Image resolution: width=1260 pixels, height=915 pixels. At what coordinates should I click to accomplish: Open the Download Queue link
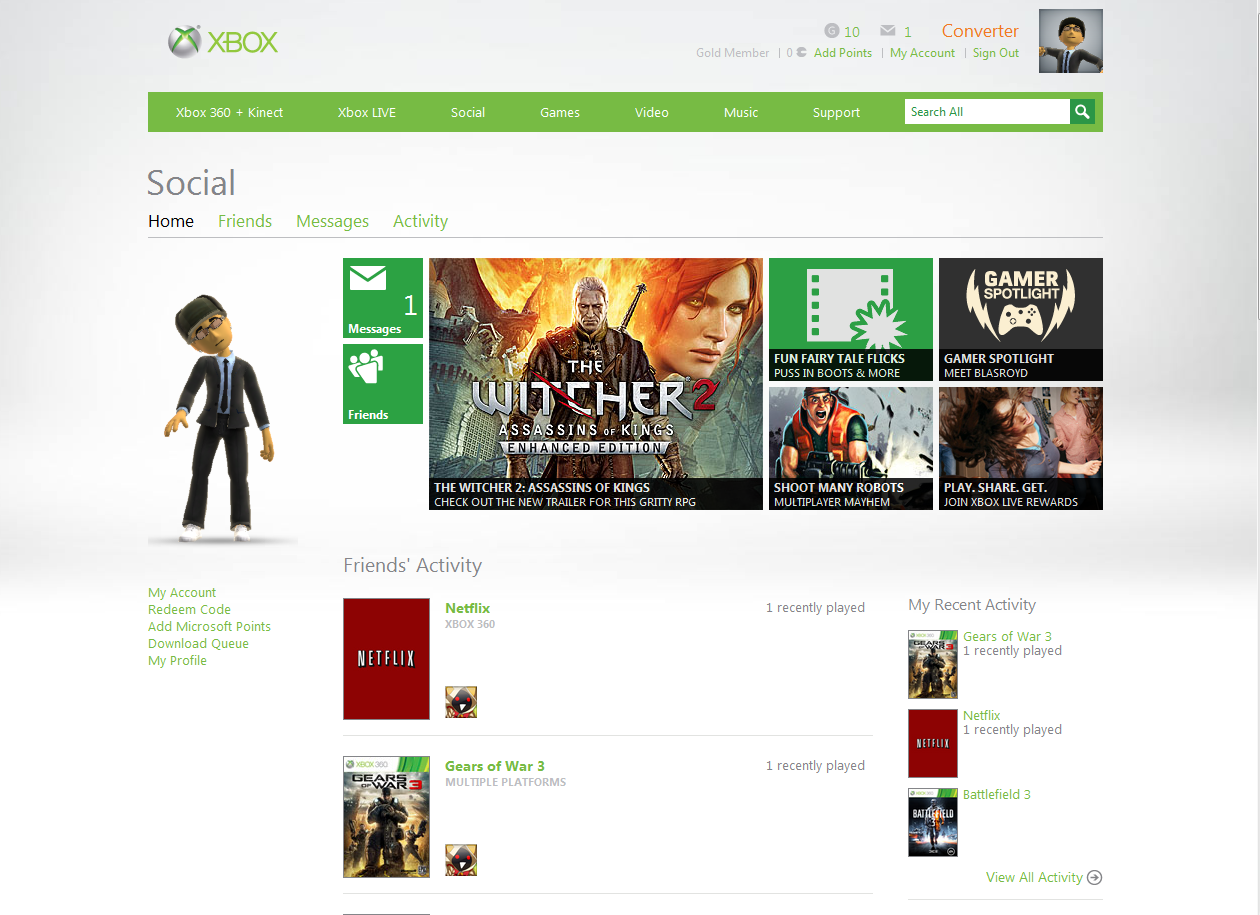198,644
